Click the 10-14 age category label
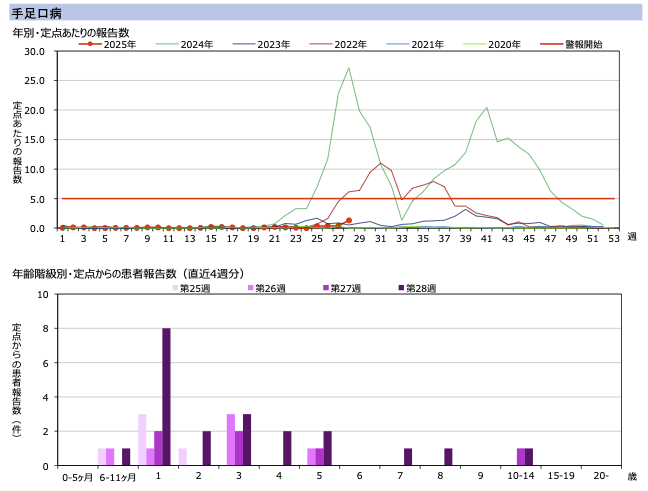This screenshot has height=491, width=648. pyautogui.click(x=521, y=476)
